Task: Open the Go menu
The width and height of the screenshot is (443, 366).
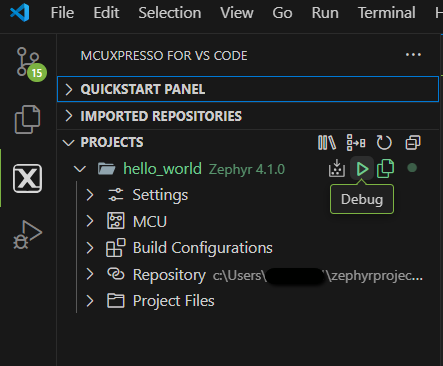Action: [282, 13]
